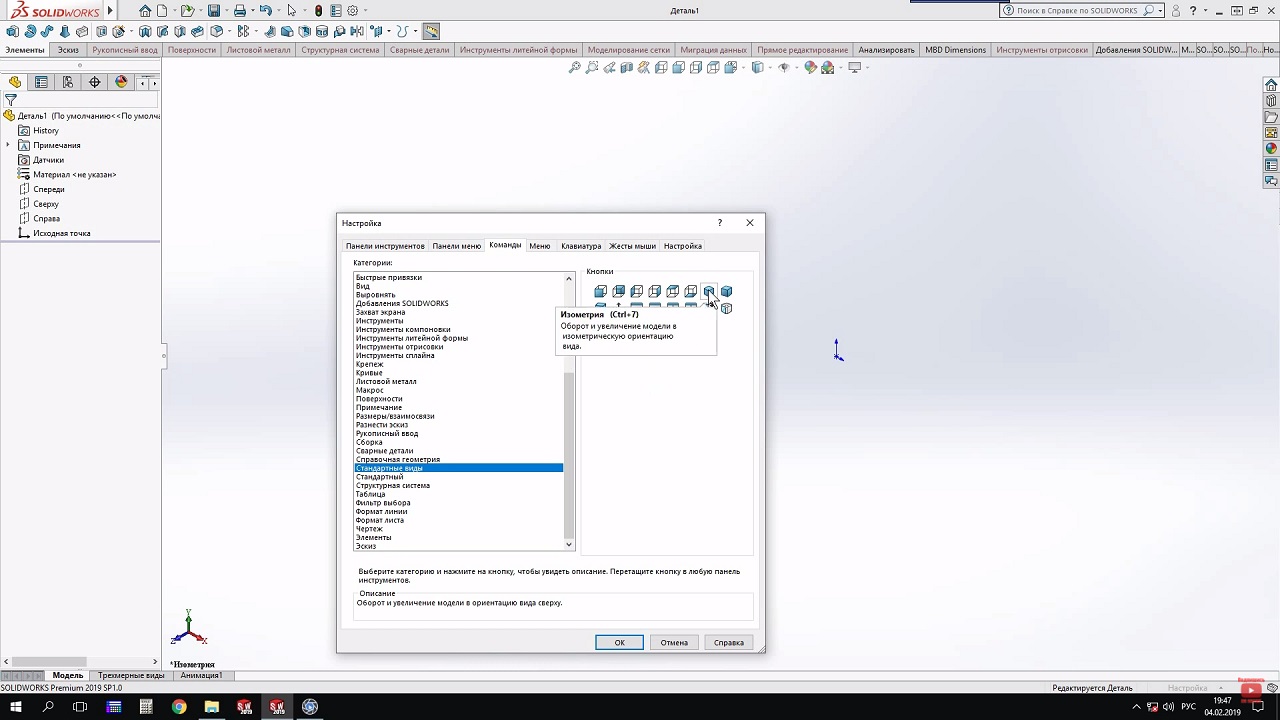Open the ConfigurationManager panel tab

68,83
